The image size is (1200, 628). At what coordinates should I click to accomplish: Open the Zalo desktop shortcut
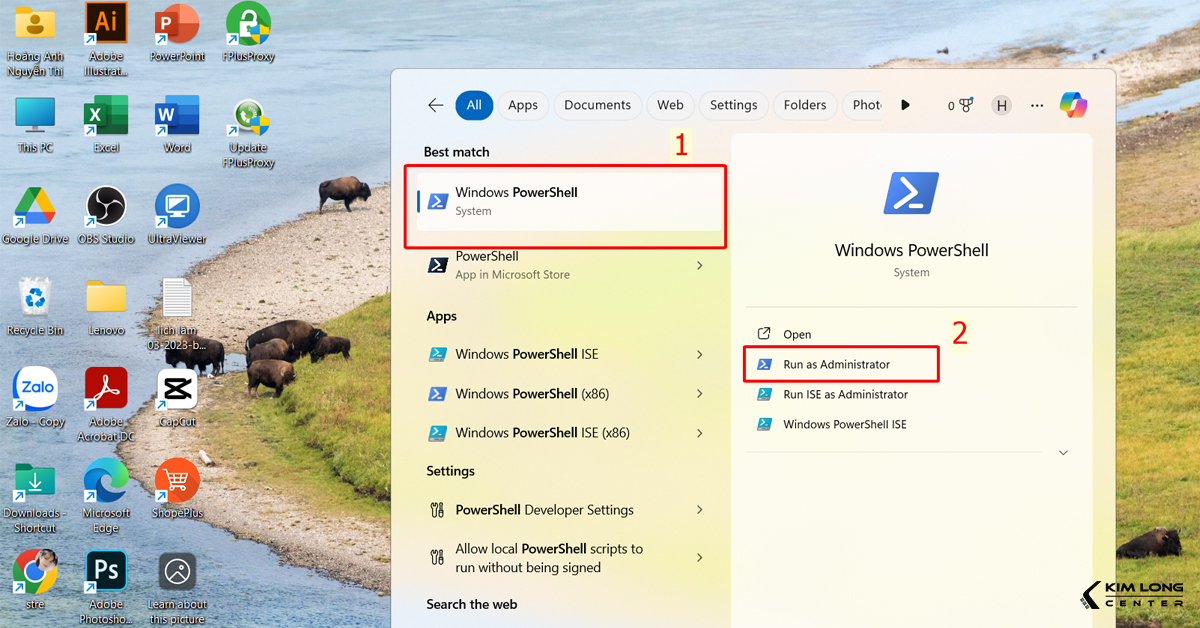35,389
